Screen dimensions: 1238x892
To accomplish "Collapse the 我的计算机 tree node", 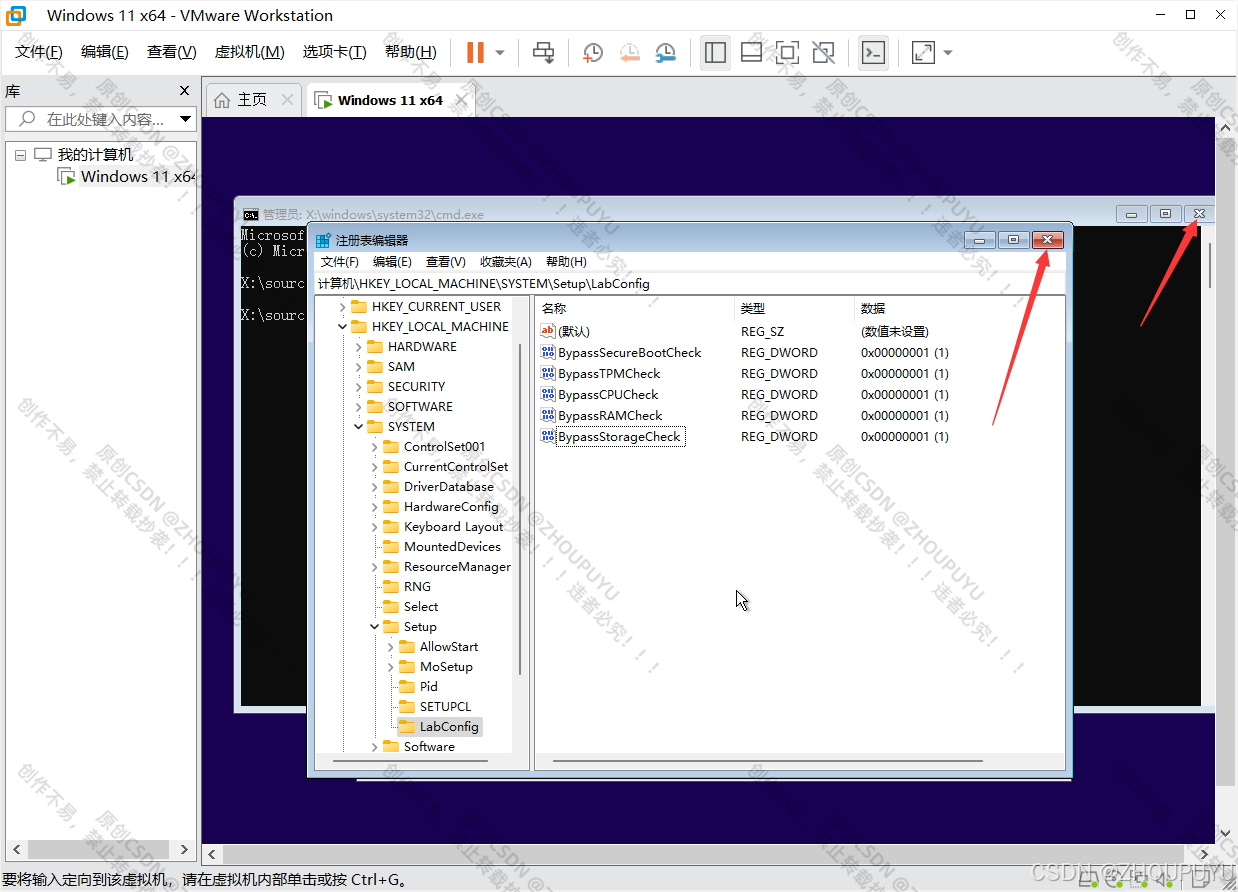I will click(20, 155).
